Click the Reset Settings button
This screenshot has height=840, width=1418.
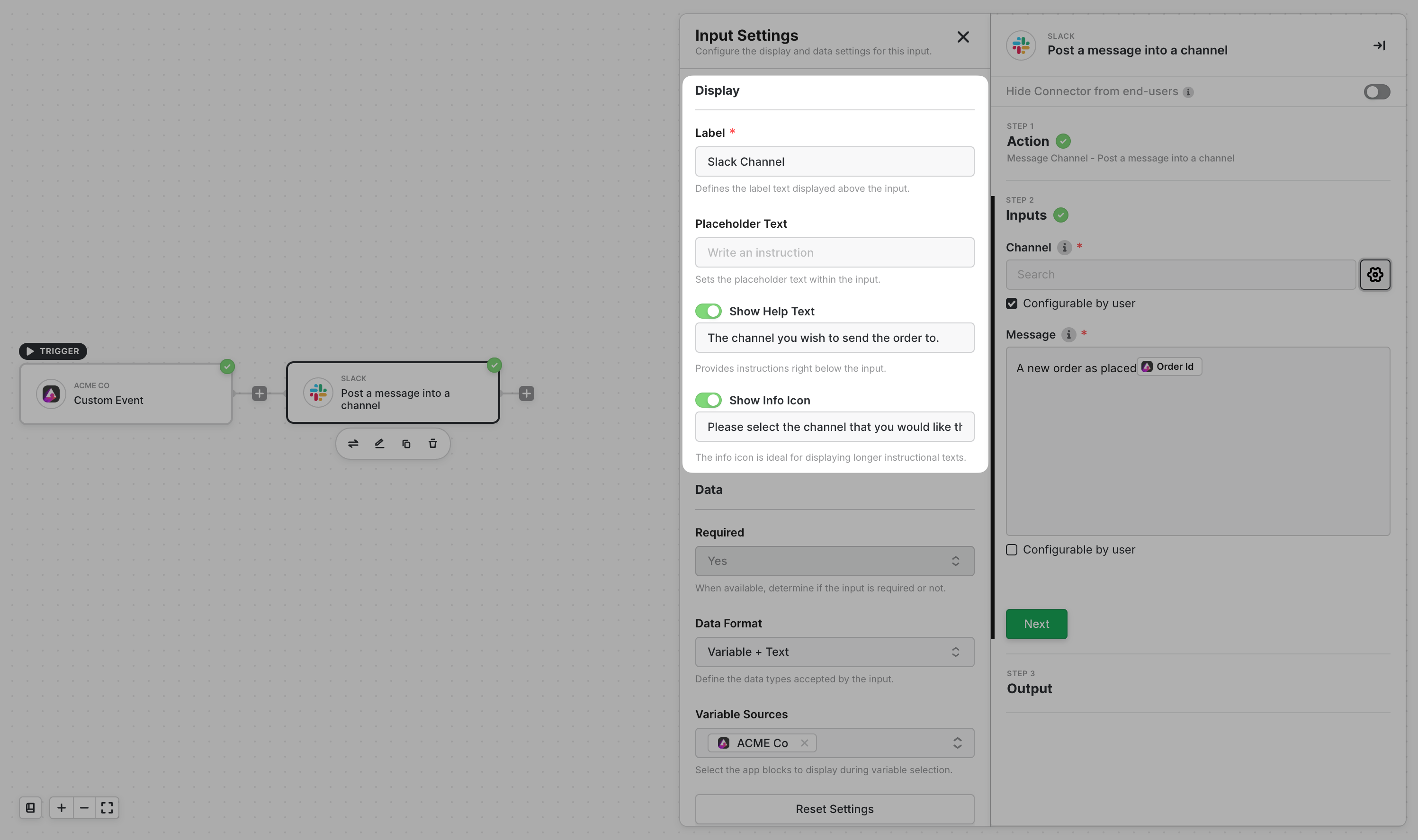pyautogui.click(x=834, y=809)
